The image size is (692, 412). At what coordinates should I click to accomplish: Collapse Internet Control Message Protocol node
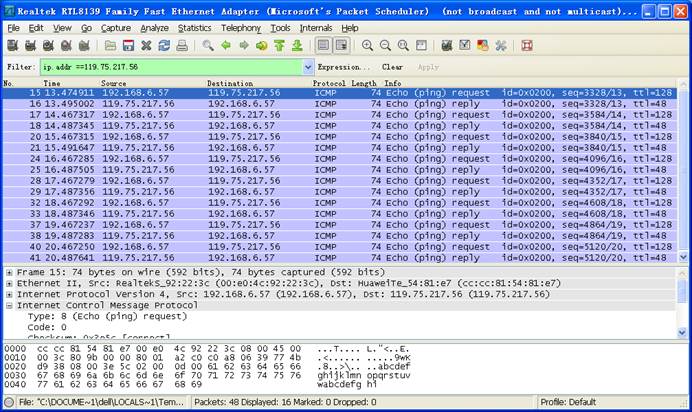click(x=9, y=306)
